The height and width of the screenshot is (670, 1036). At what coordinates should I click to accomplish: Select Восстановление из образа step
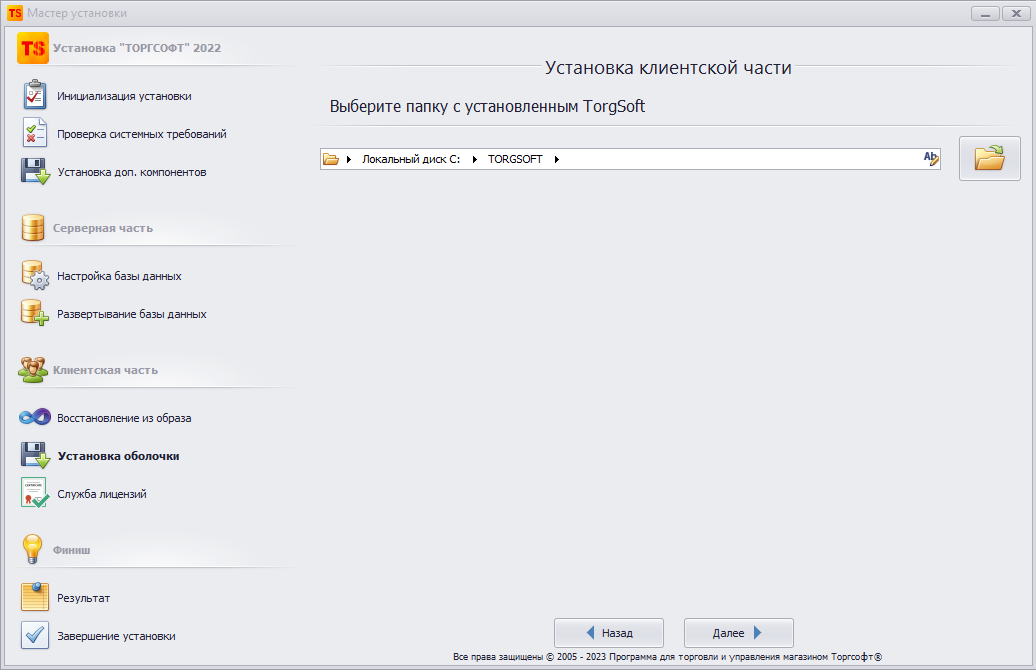[124, 418]
